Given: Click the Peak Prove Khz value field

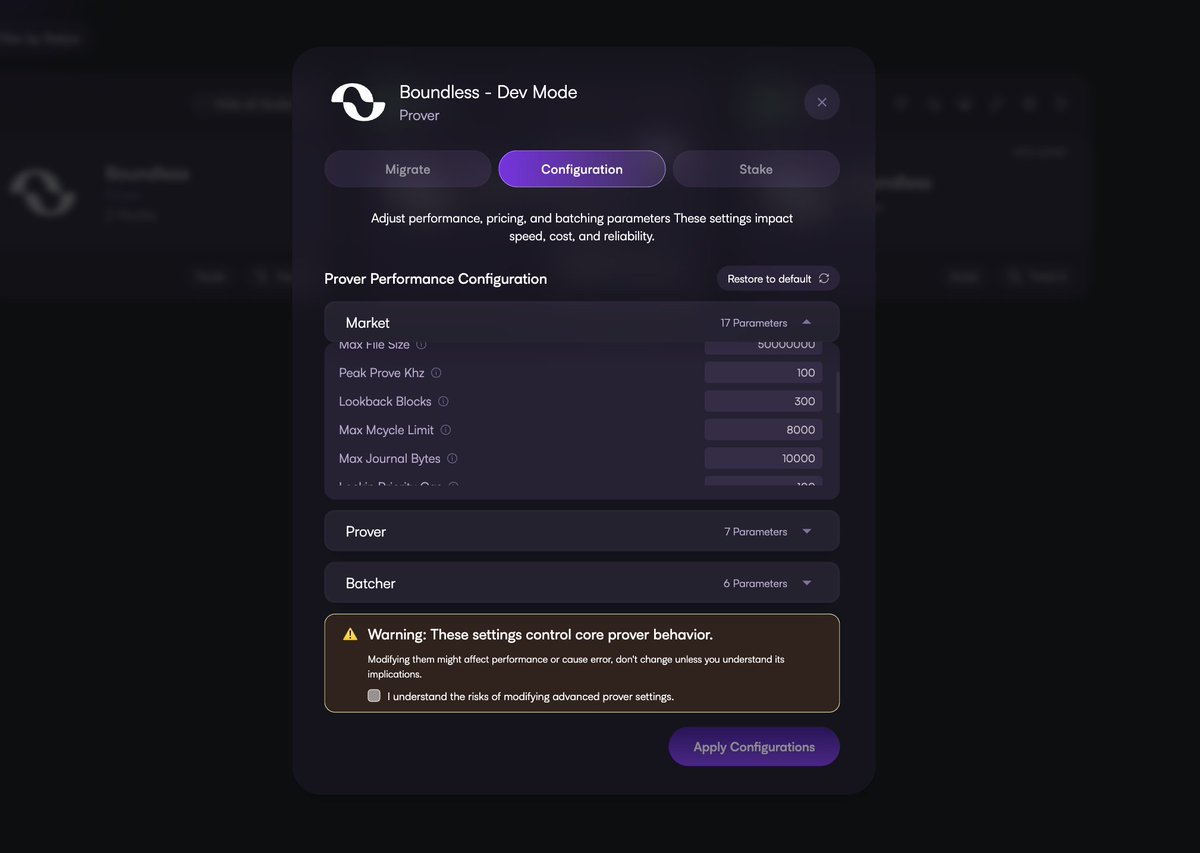Looking at the screenshot, I should [764, 373].
